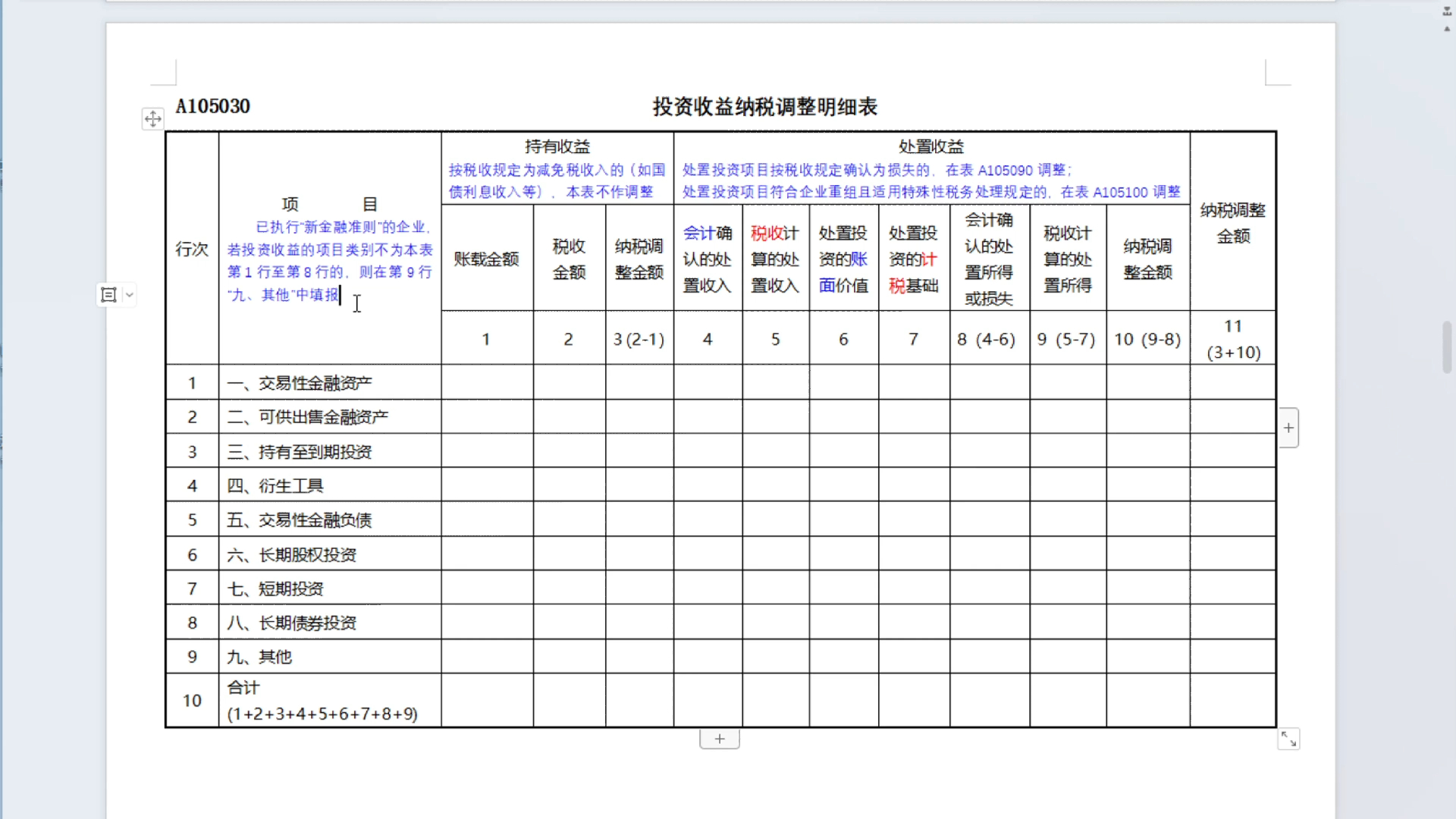Expand the layout options dropdown arrow

pos(130,295)
